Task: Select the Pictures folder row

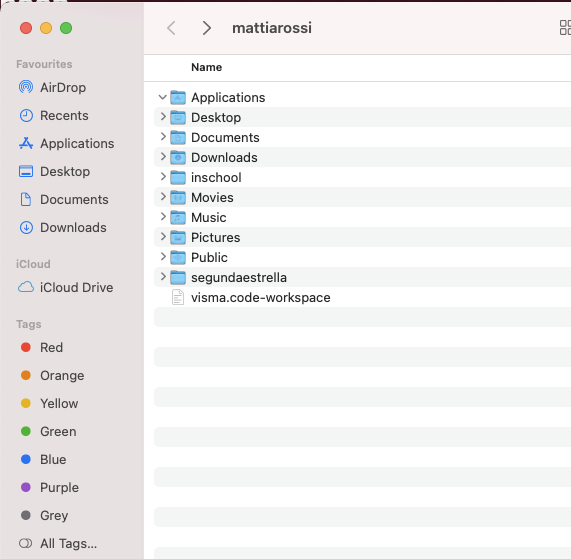Action: (362, 237)
